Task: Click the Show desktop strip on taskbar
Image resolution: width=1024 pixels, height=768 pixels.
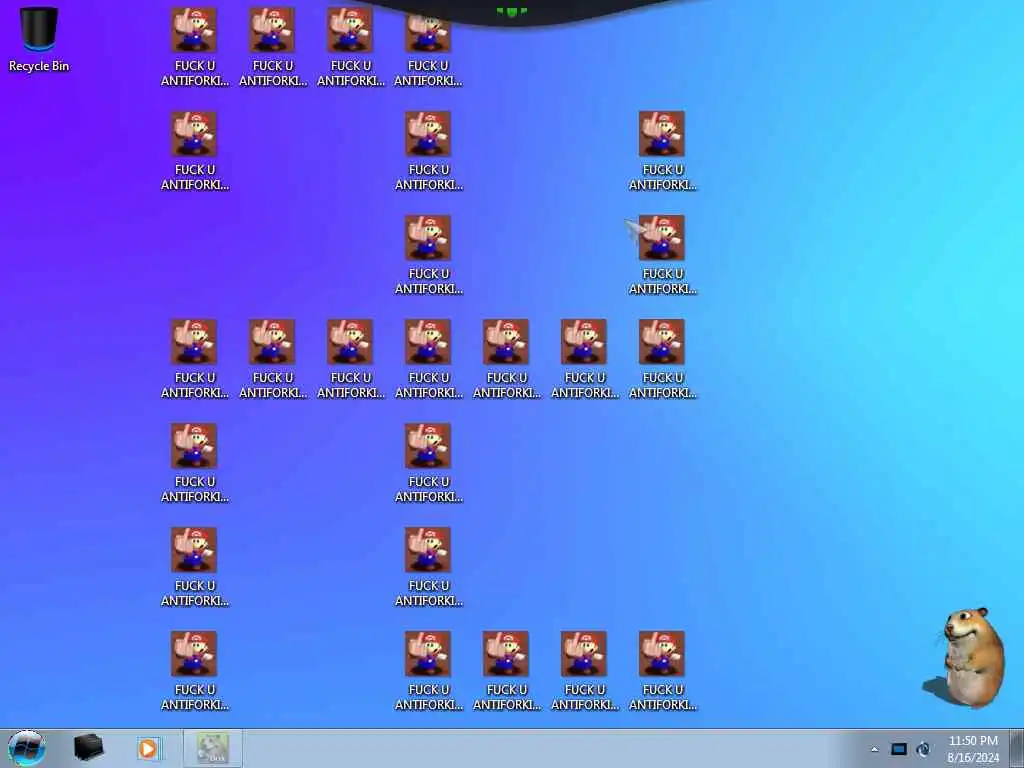Action: pos(1016,748)
